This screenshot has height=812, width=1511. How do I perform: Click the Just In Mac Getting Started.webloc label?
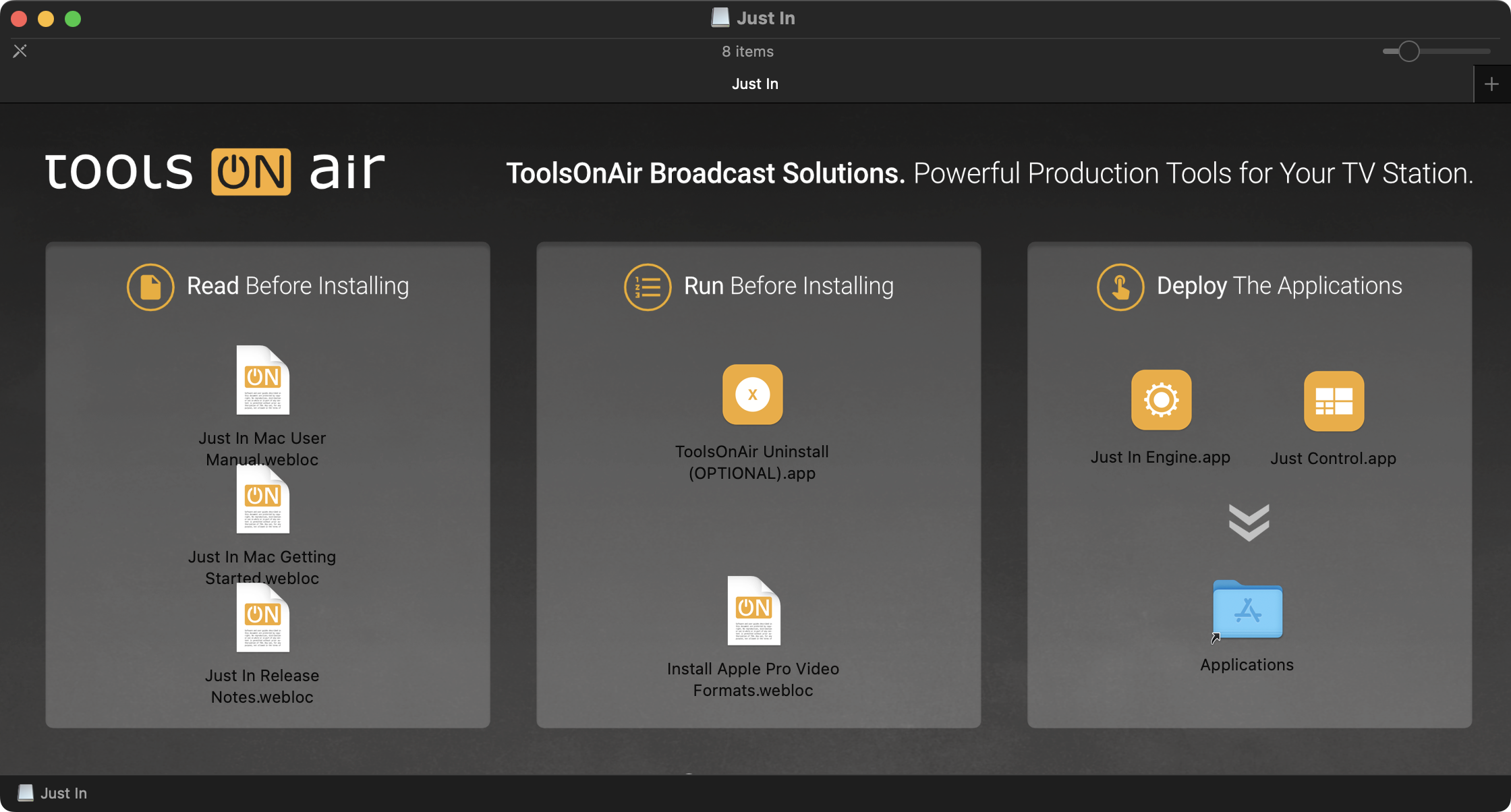[262, 567]
